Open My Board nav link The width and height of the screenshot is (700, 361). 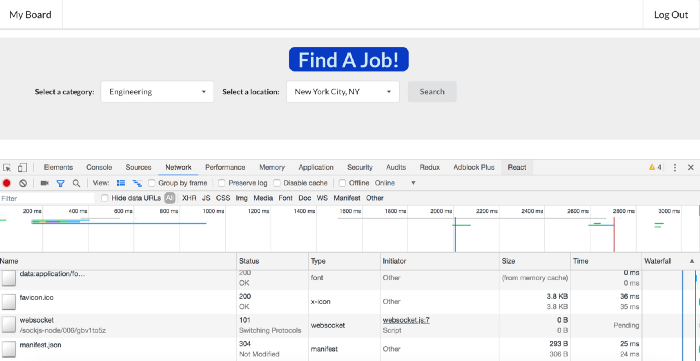click(x=30, y=14)
